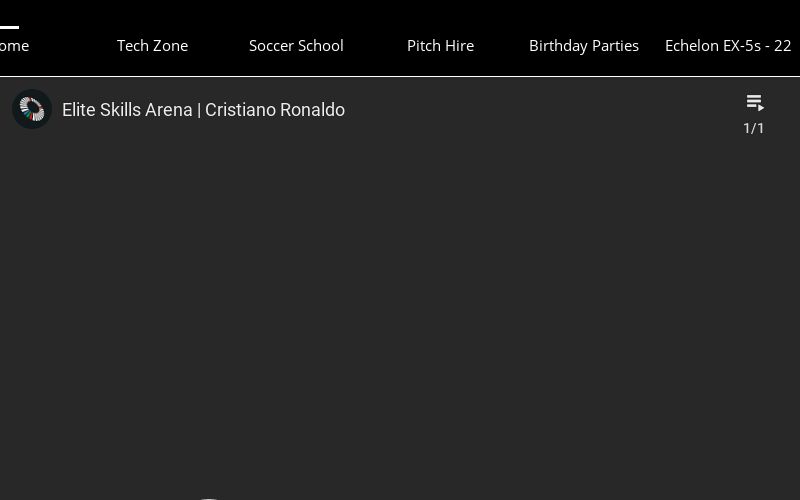Viewport: 800px width, 500px height.
Task: Click the word 'Zone' in the nav bar
Action: click(170, 46)
